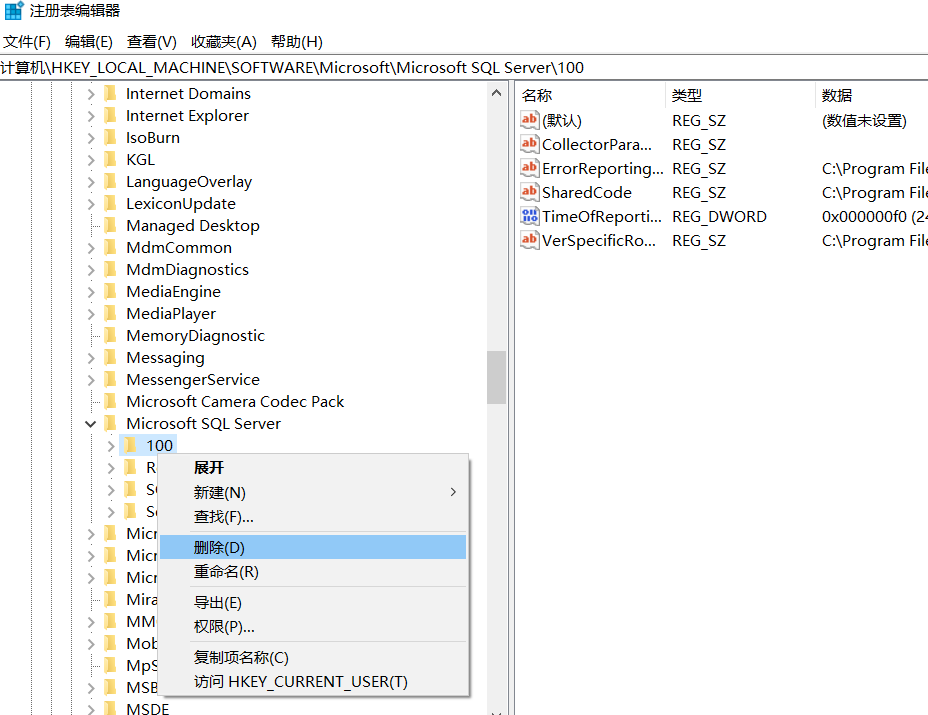Click the MediaEngine folder icon

(110, 291)
